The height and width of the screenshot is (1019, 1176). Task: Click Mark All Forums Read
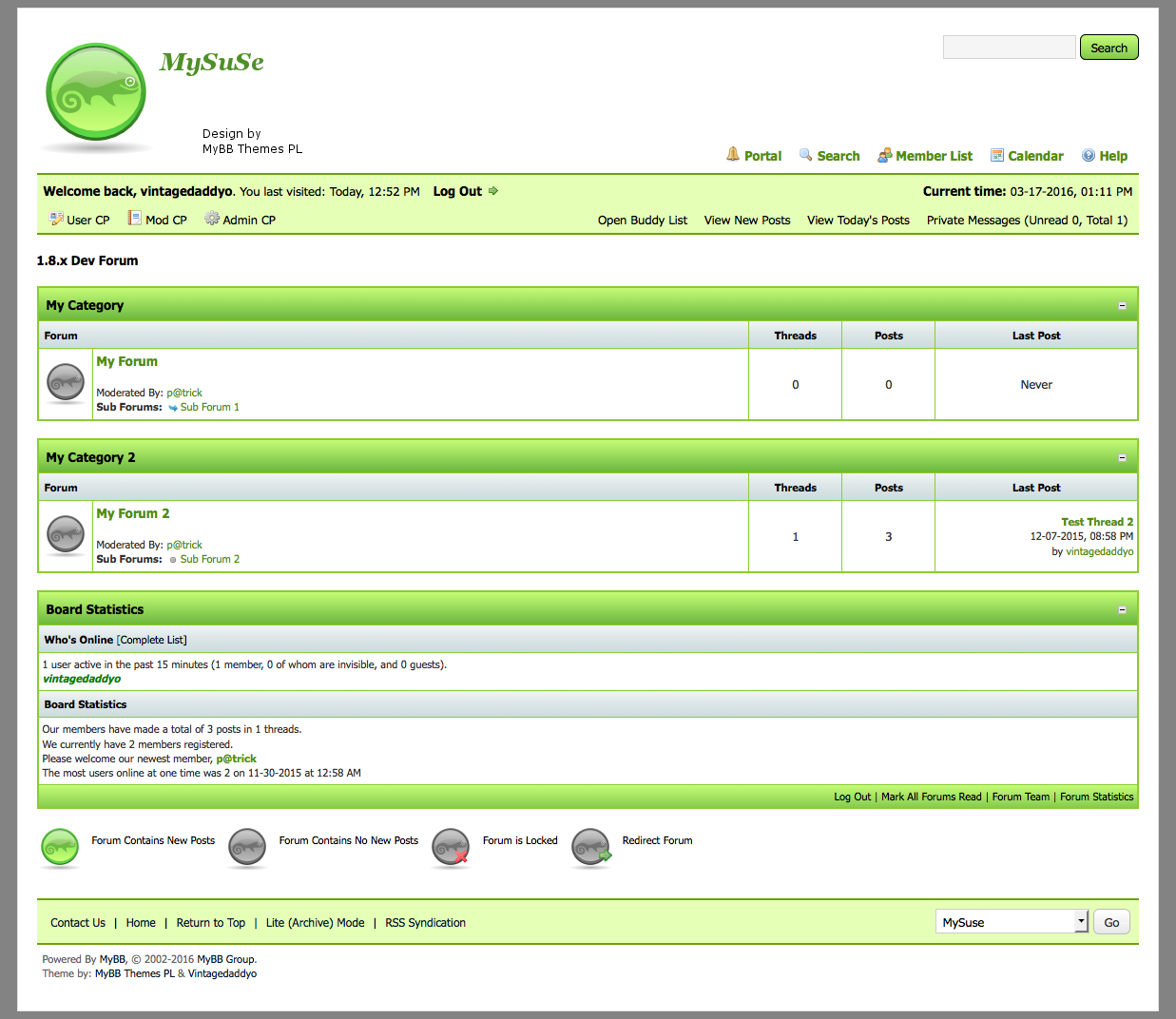click(932, 797)
